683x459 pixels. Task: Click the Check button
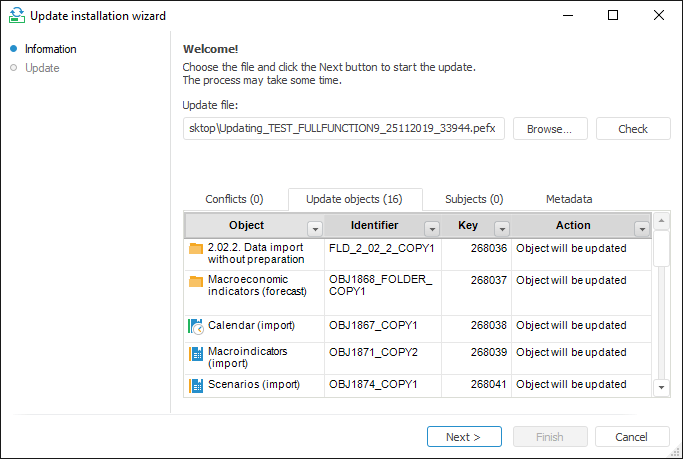[633, 129]
